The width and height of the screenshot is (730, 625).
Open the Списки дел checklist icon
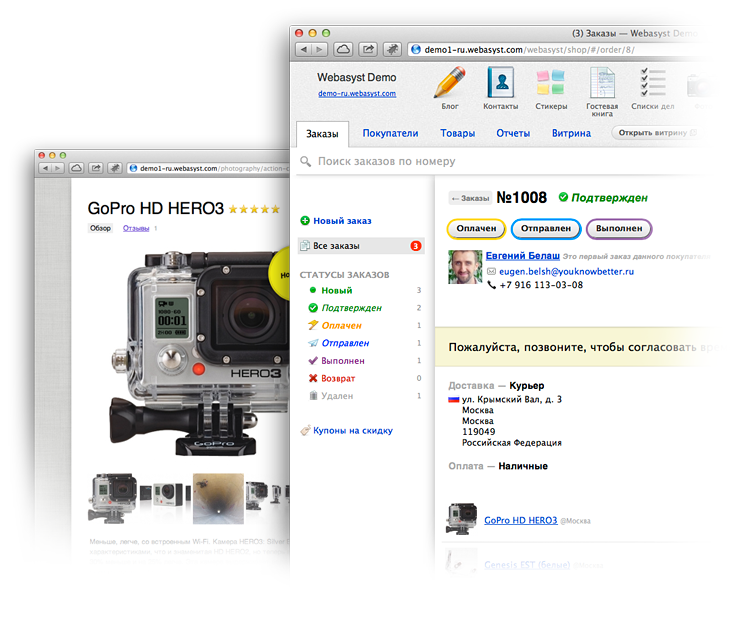[x=653, y=82]
